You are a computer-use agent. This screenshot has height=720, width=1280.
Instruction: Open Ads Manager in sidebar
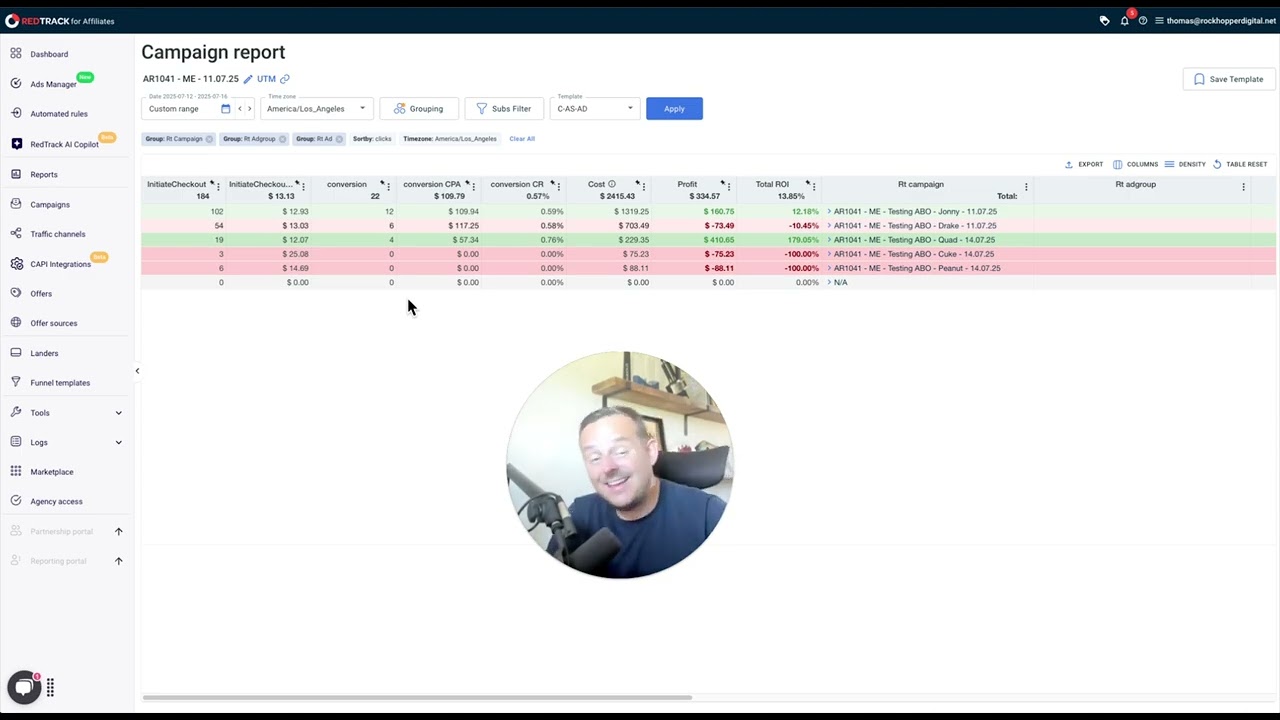(53, 84)
